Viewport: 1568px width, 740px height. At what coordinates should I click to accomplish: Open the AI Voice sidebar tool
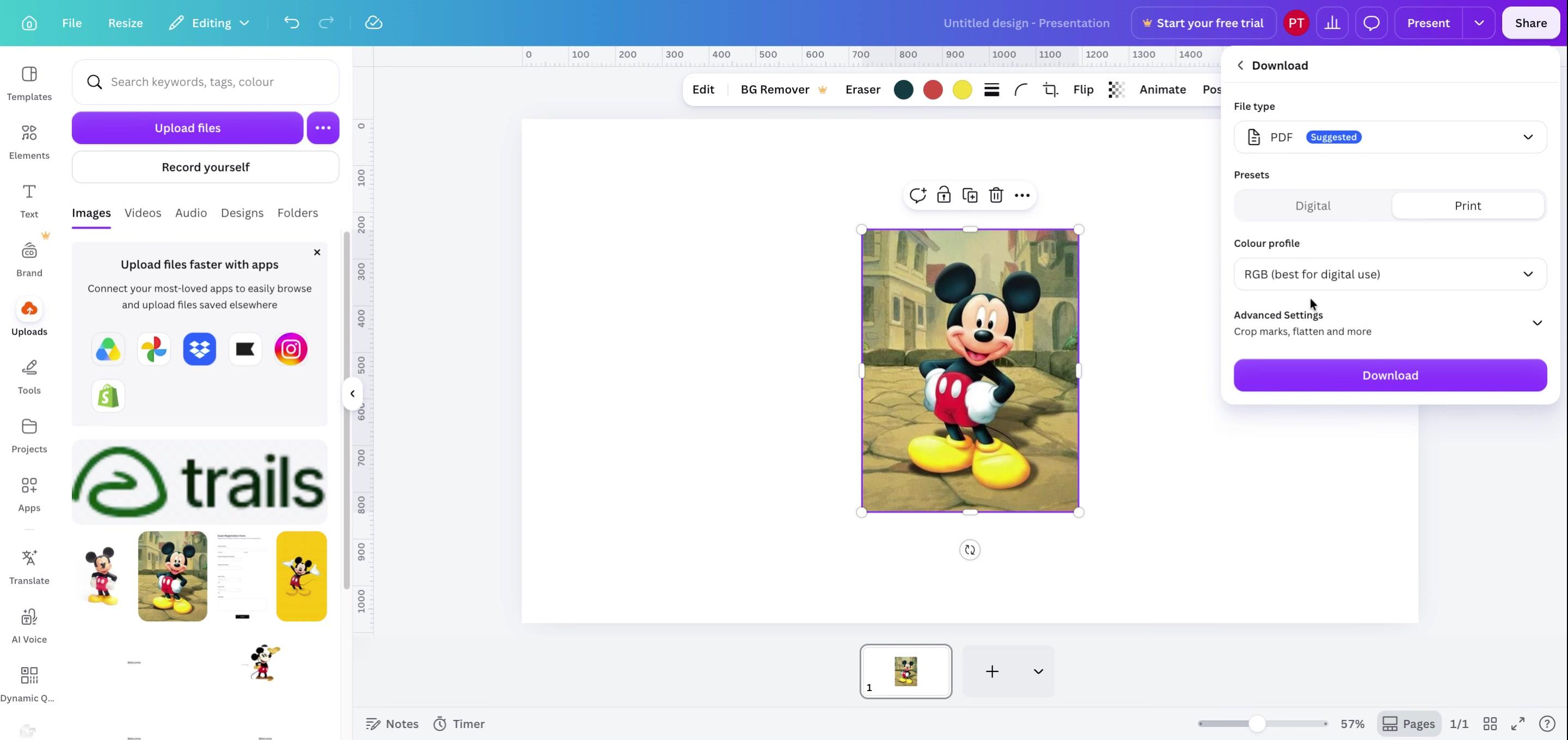pyautogui.click(x=29, y=626)
